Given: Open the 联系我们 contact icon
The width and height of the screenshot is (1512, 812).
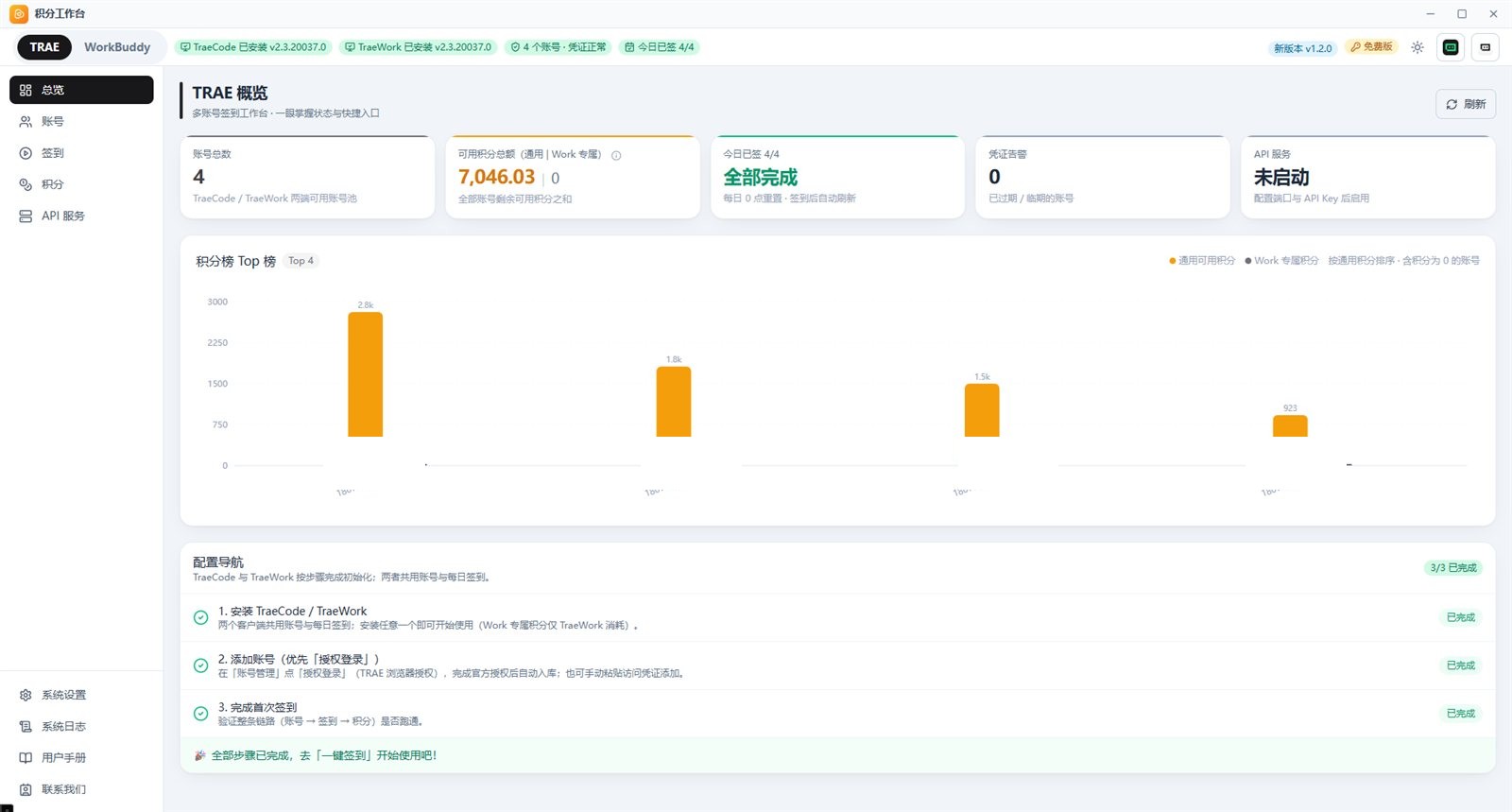Looking at the screenshot, I should pyautogui.click(x=26, y=789).
